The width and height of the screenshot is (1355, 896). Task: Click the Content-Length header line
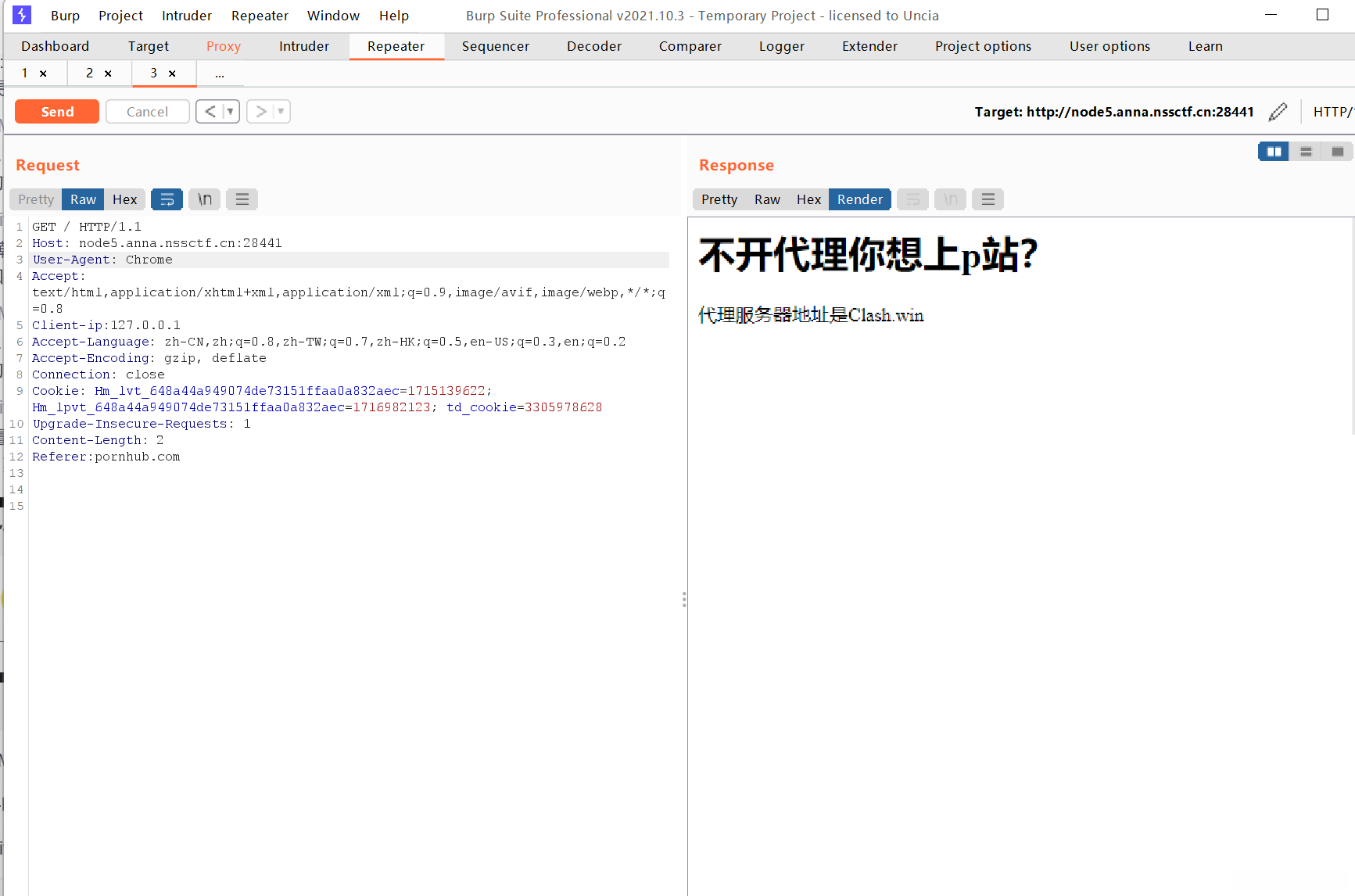[98, 440]
